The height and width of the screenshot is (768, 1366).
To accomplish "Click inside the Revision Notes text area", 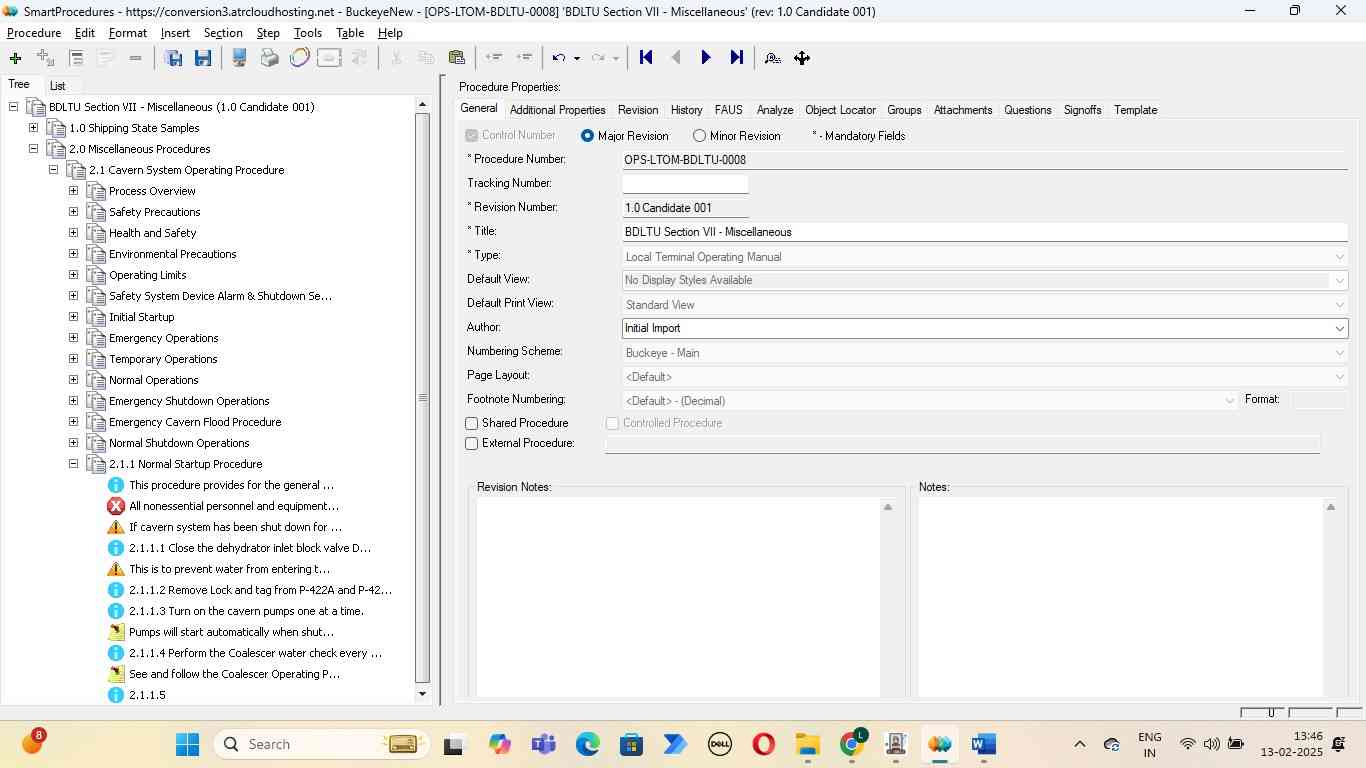I will (x=678, y=597).
